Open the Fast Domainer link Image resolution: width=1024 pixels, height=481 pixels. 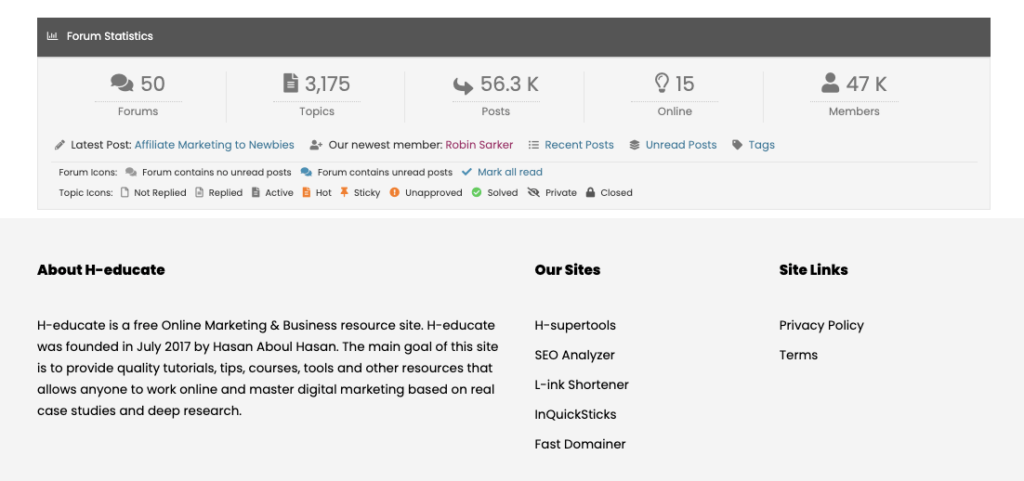pos(580,444)
